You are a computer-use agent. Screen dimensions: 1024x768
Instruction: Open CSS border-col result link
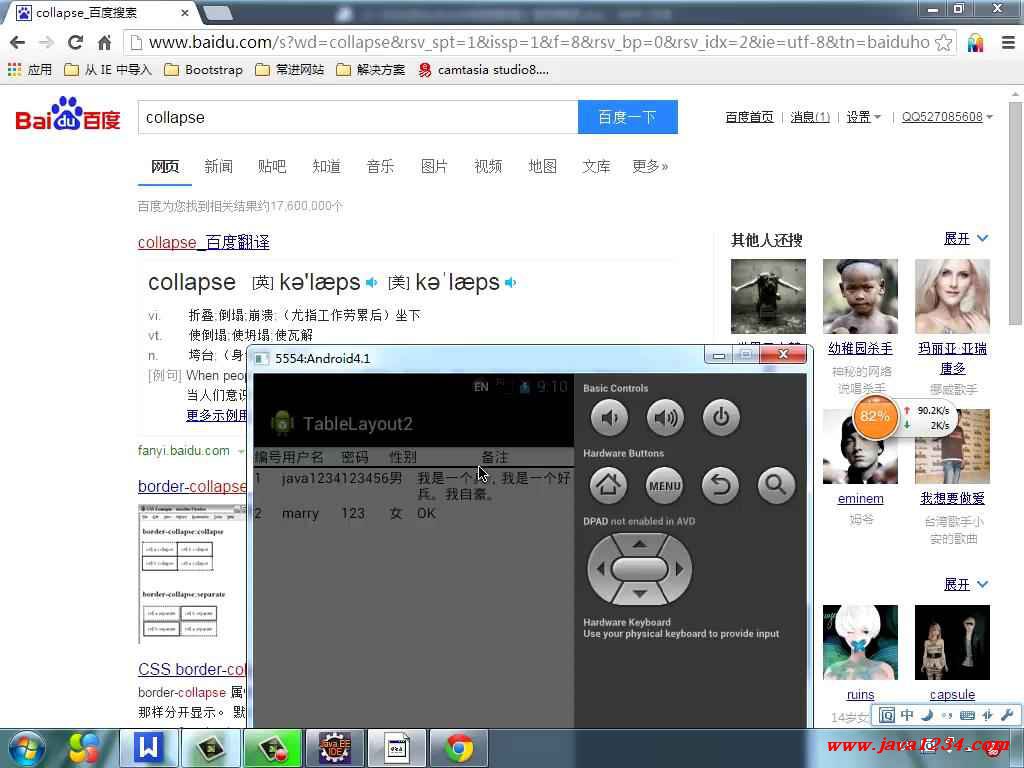[192, 669]
